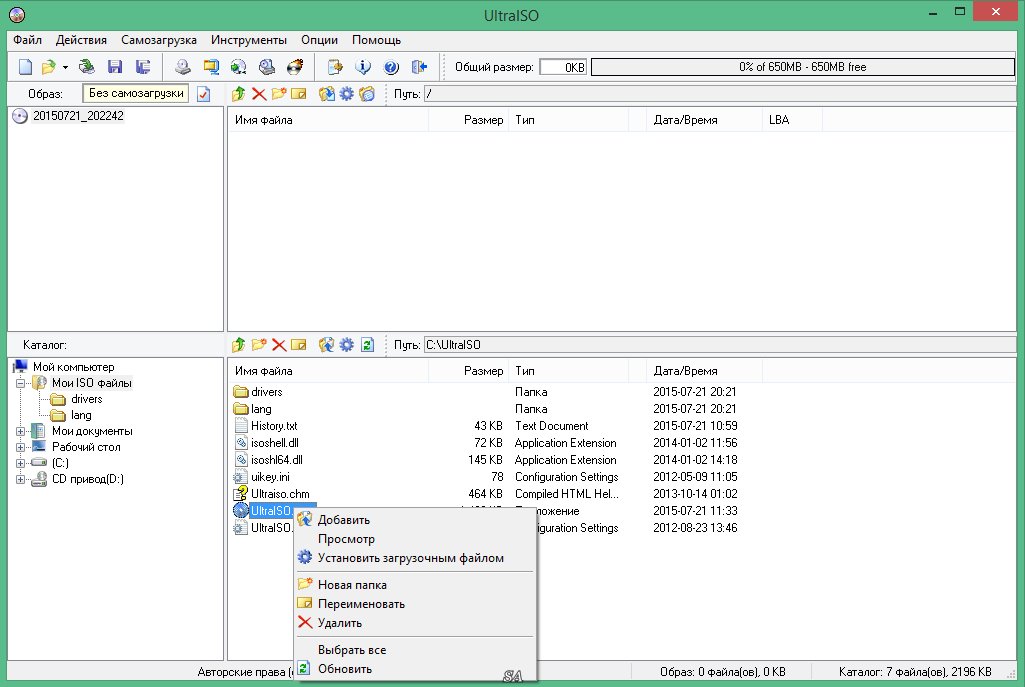Choose Новая папка in the context menu
The width and height of the screenshot is (1025, 687).
tap(415, 584)
